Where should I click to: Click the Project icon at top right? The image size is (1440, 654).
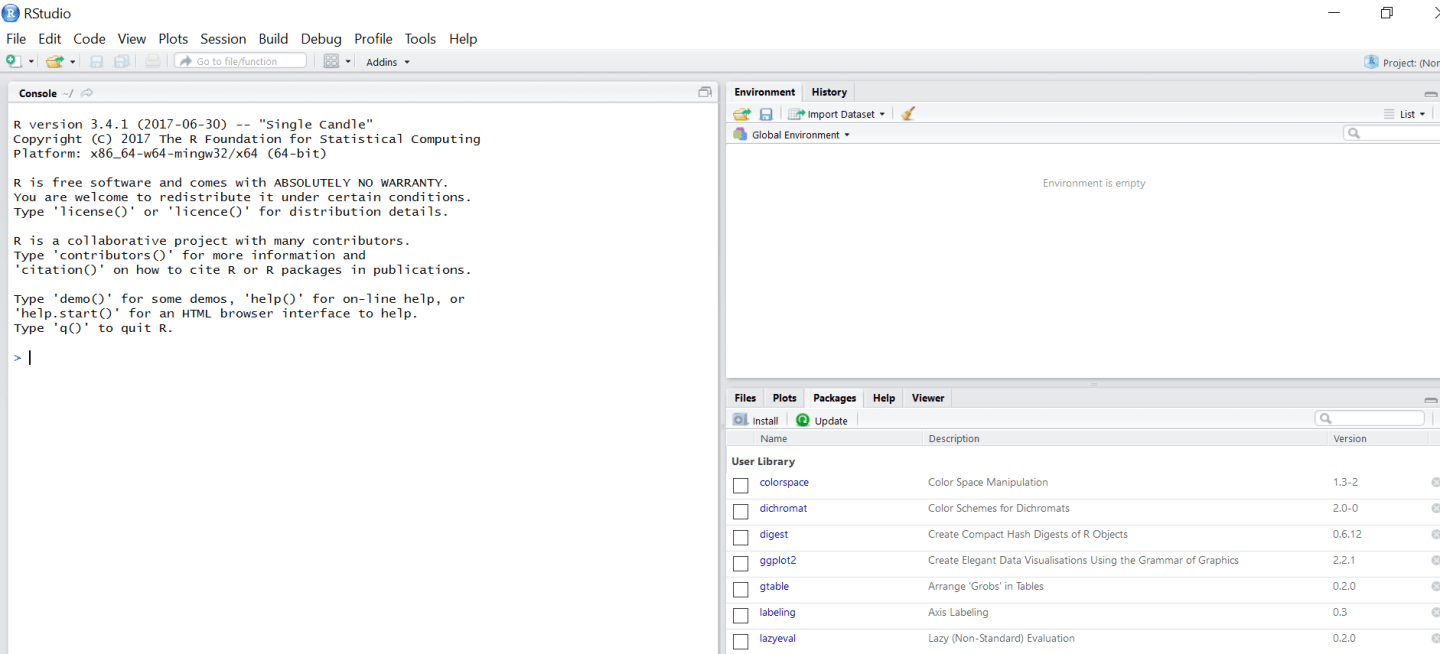point(1371,62)
